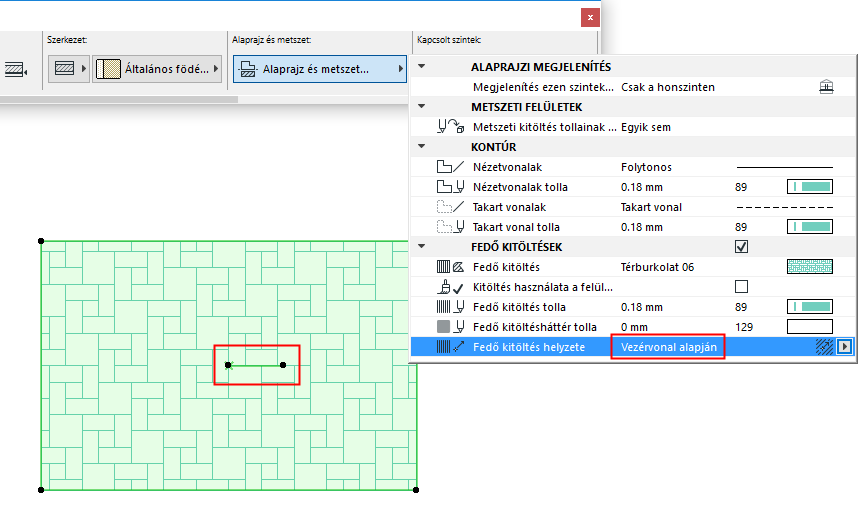This screenshot has width=863, height=513.
Task: Toggle the FEDŐ KITÖLTÉSEK checkbox
Action: 741,247
